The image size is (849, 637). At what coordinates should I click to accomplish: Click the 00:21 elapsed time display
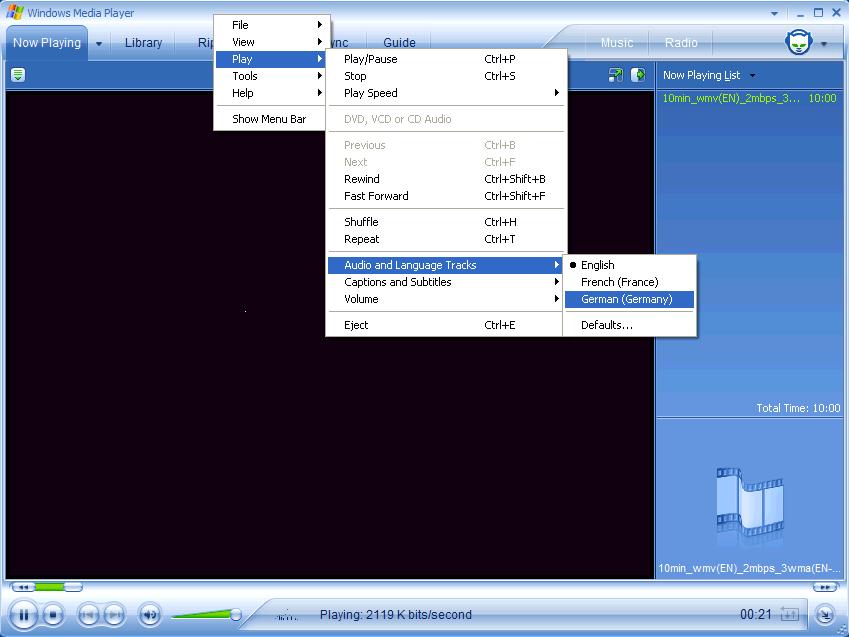coord(755,614)
